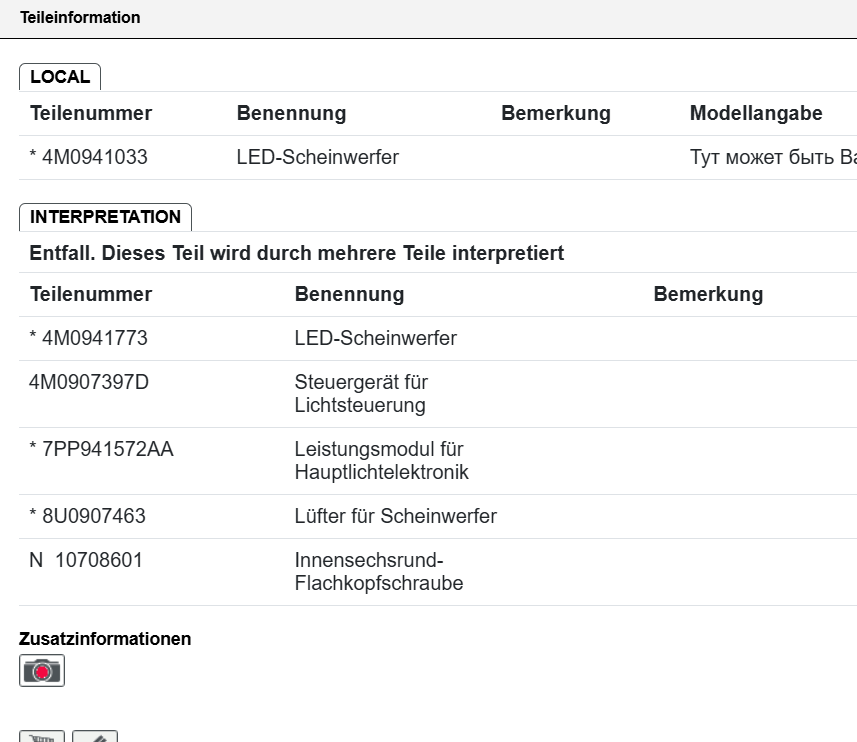The image size is (857, 742).
Task: Click Steuergerät für Lichtsteuerung description
Action: tap(361, 394)
